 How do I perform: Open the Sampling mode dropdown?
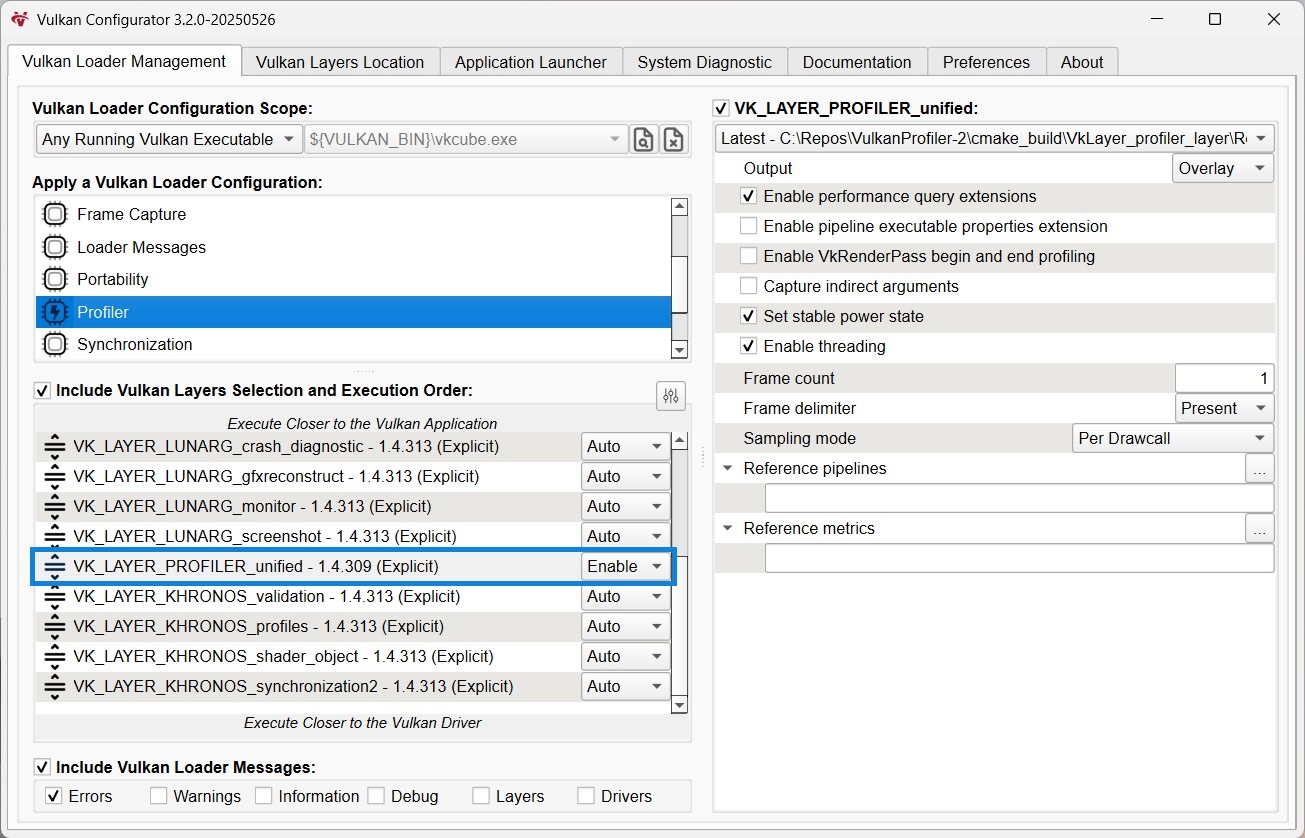(x=1171, y=438)
